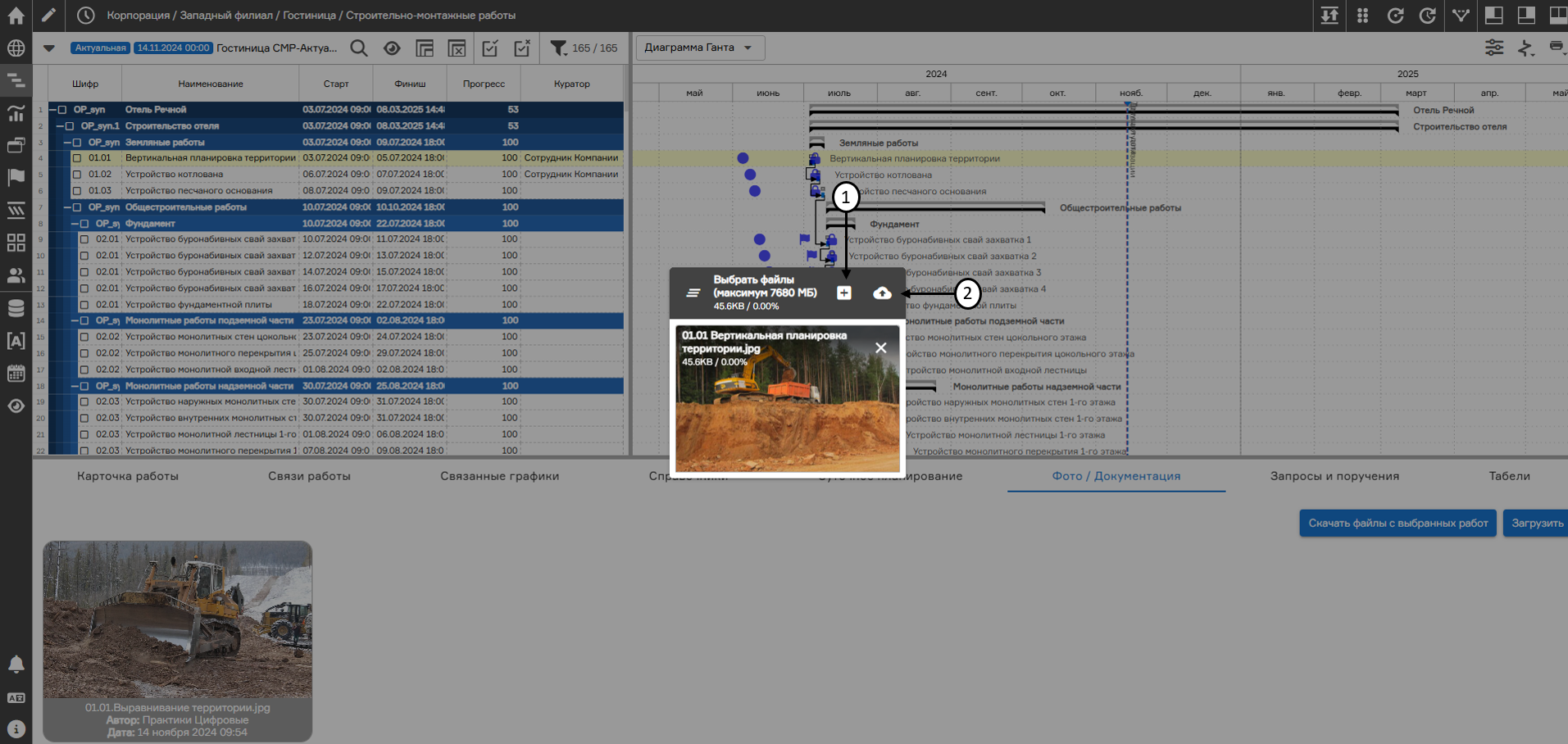1568x744 pixels.
Task: Click the Актуальная version badge
Action: [x=100, y=48]
